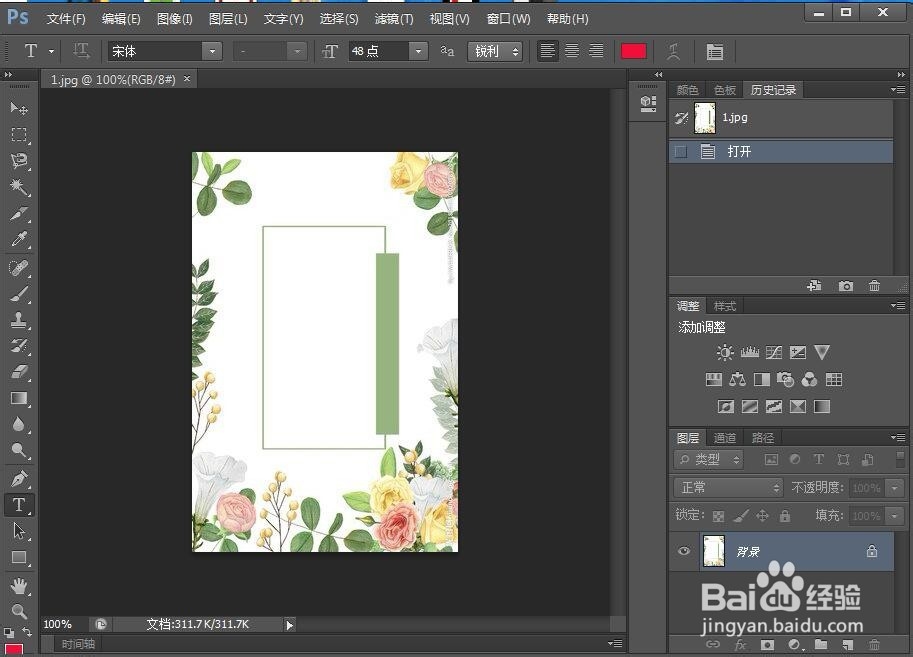Toggle history brush source for 1.jpg snapshot

681,118
